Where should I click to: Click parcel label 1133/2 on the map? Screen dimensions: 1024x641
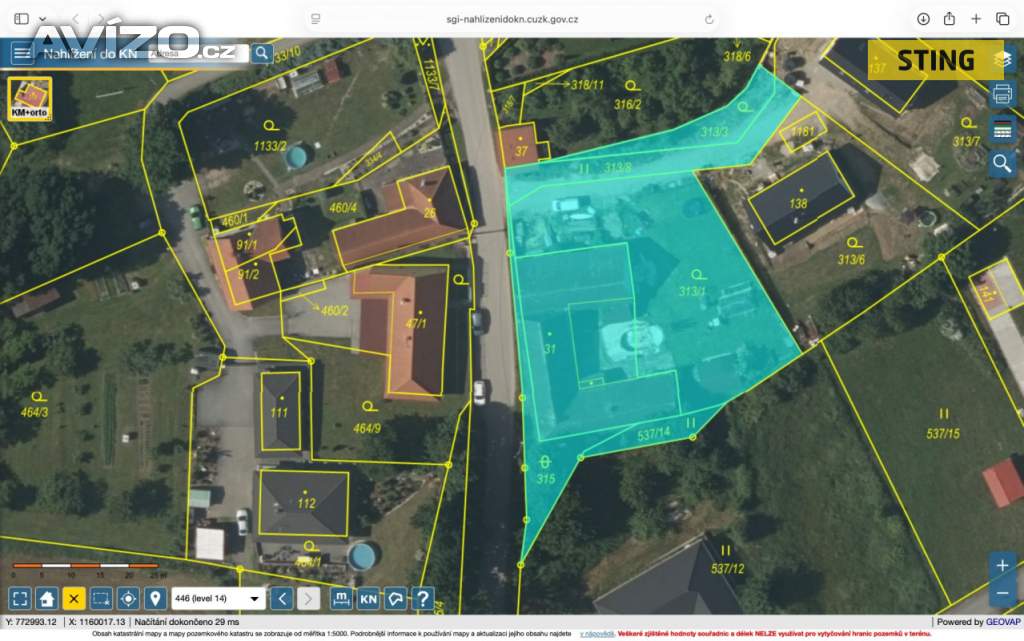tap(270, 146)
